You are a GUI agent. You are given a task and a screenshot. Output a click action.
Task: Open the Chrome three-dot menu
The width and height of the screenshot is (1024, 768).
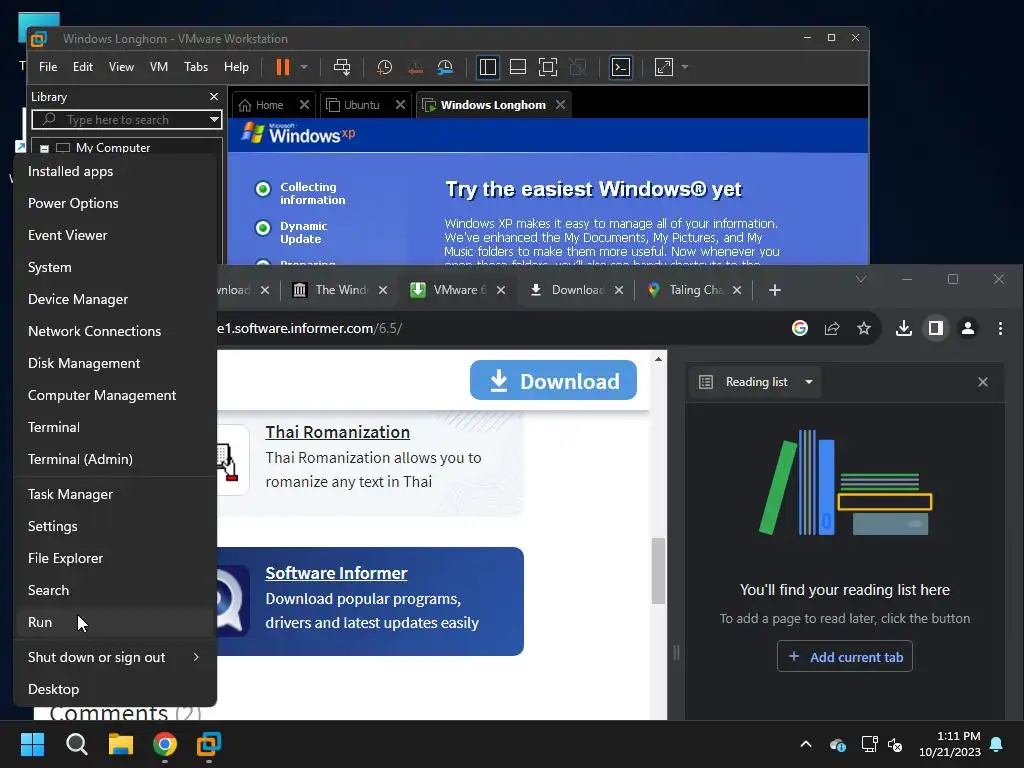pos(1000,328)
